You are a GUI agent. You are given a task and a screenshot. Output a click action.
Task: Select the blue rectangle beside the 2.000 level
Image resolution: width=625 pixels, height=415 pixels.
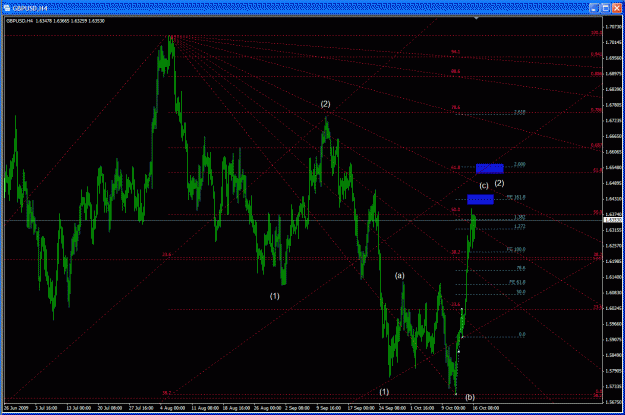tap(489, 169)
